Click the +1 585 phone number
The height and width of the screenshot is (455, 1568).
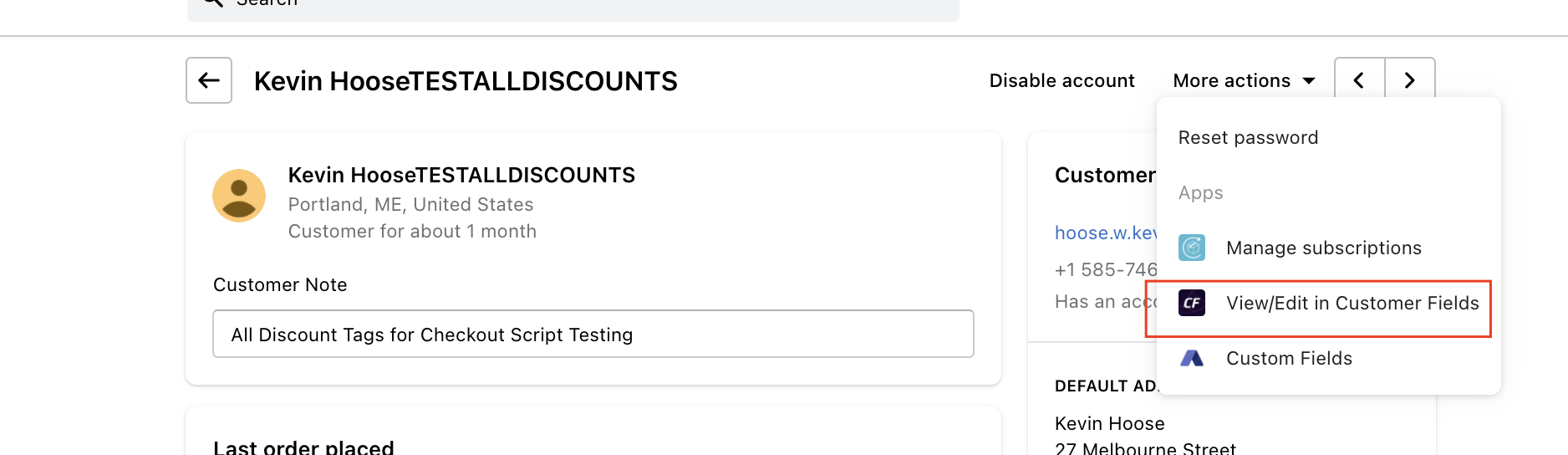click(1105, 269)
